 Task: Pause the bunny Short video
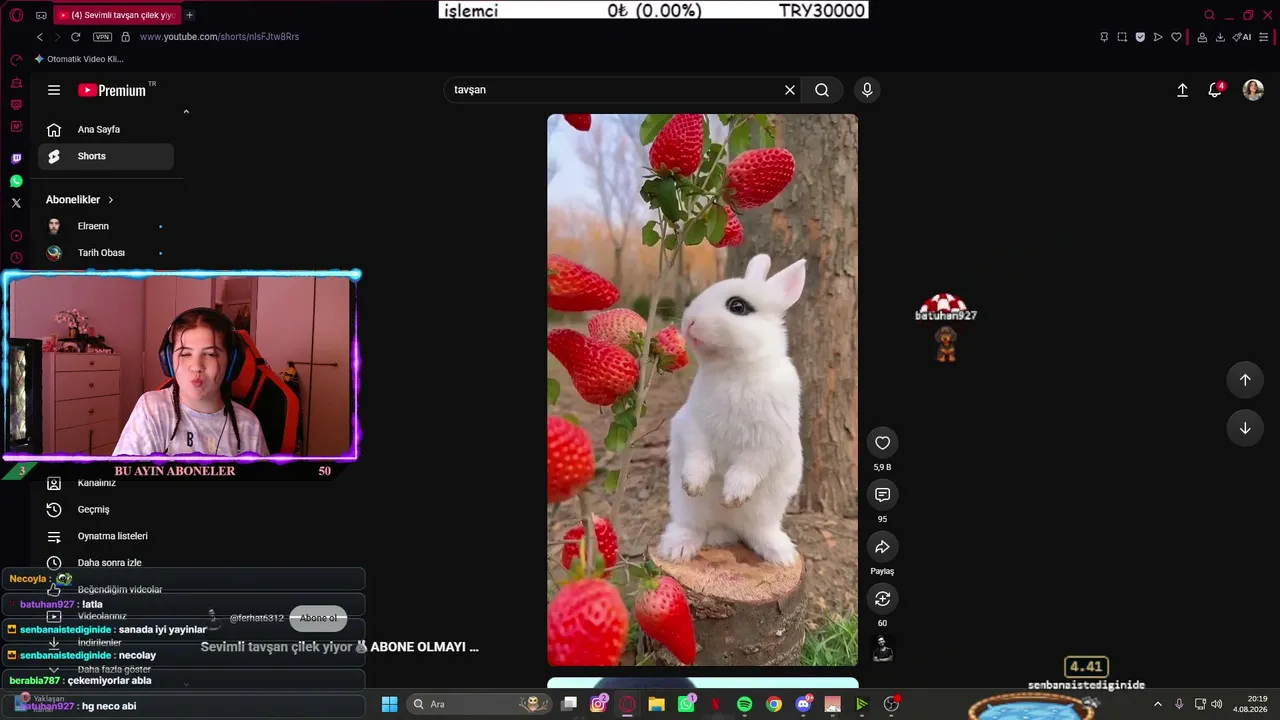702,390
